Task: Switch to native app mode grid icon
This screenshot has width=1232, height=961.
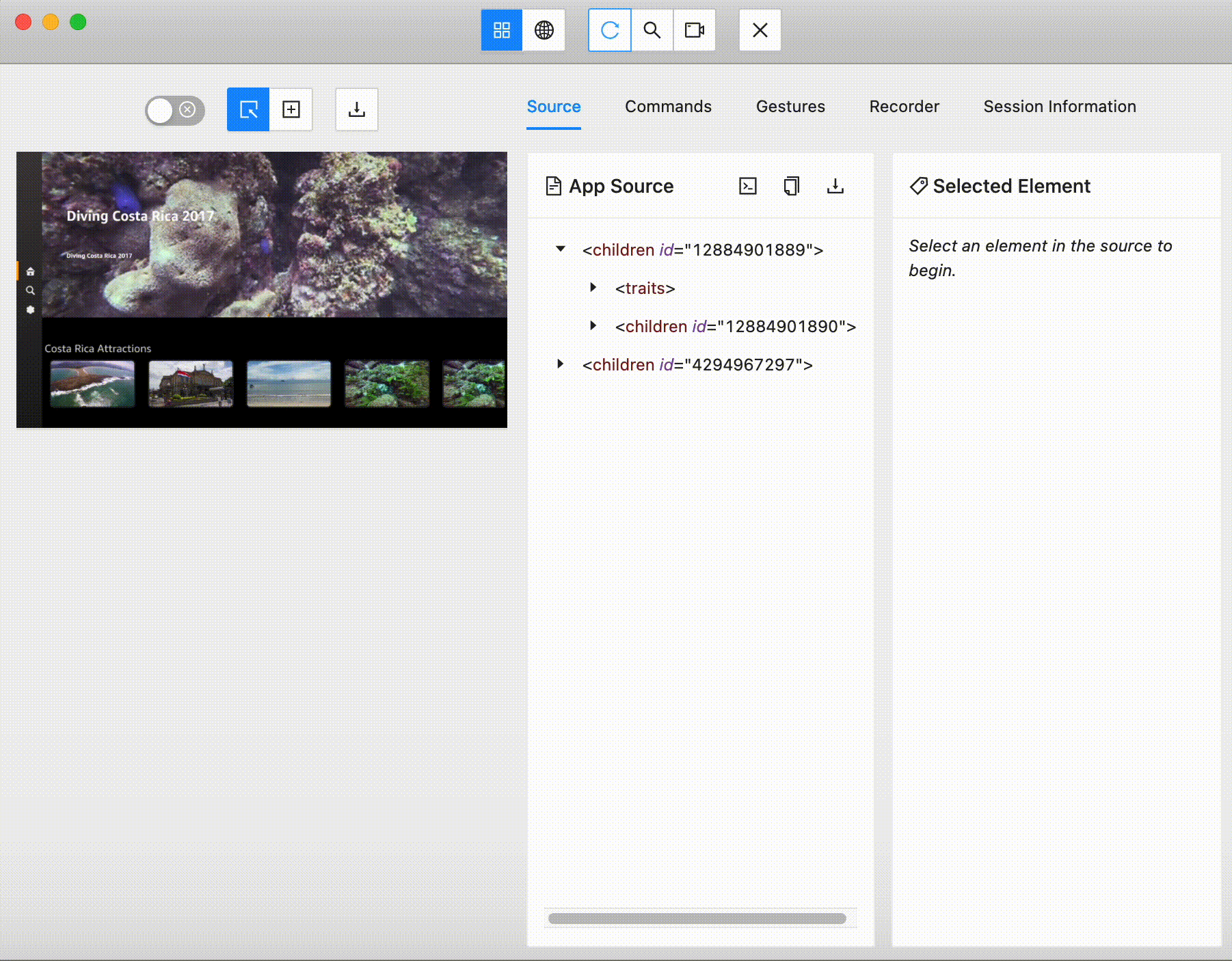Action: click(502, 30)
